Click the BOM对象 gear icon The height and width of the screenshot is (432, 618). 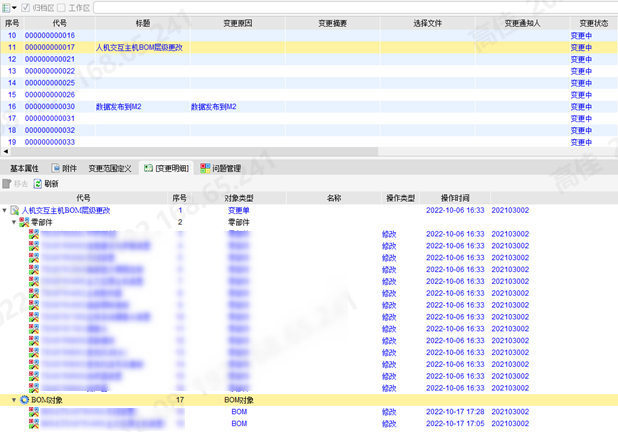tap(24, 400)
